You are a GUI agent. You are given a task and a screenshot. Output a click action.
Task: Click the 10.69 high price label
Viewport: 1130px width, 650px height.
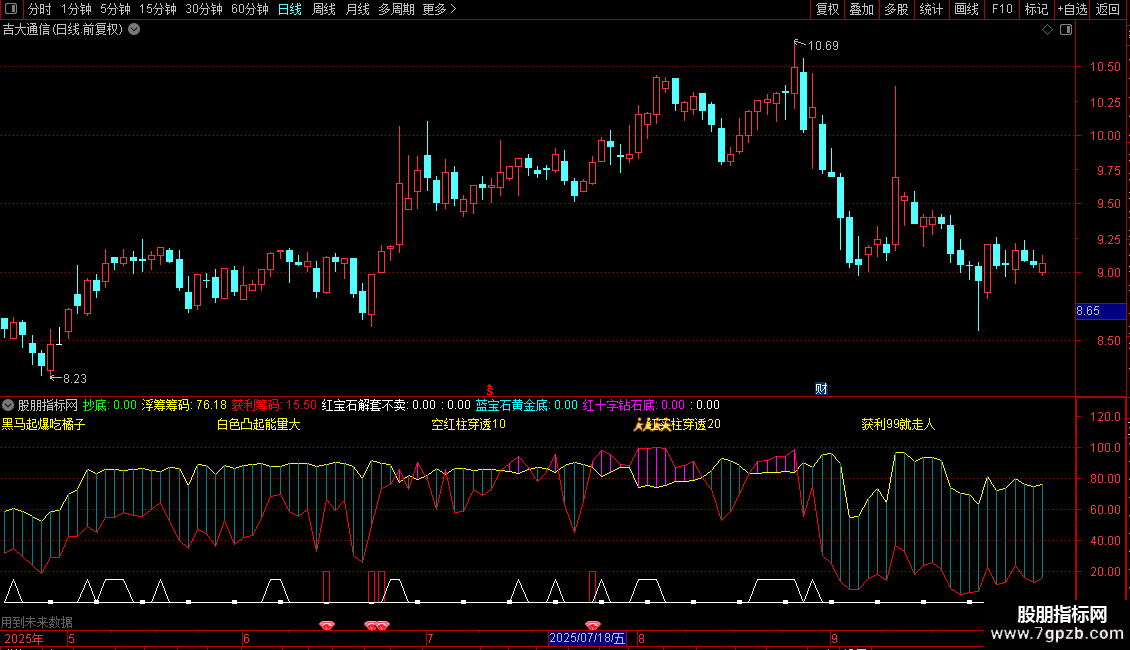[822, 45]
